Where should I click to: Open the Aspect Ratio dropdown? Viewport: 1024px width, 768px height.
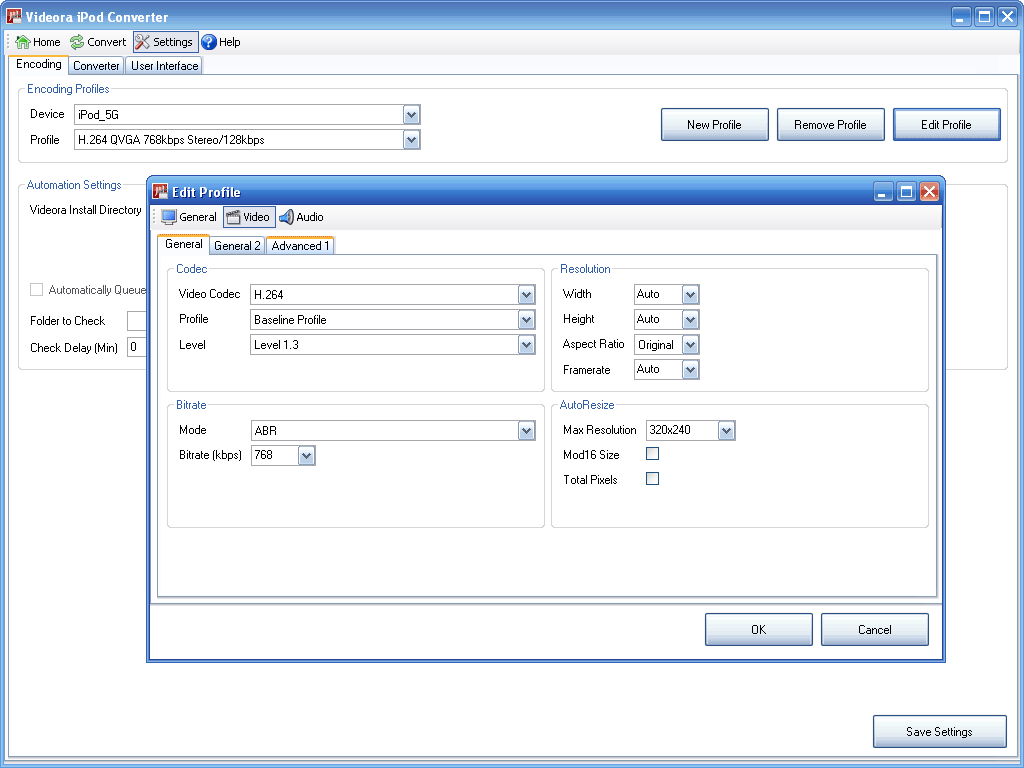[x=690, y=345]
